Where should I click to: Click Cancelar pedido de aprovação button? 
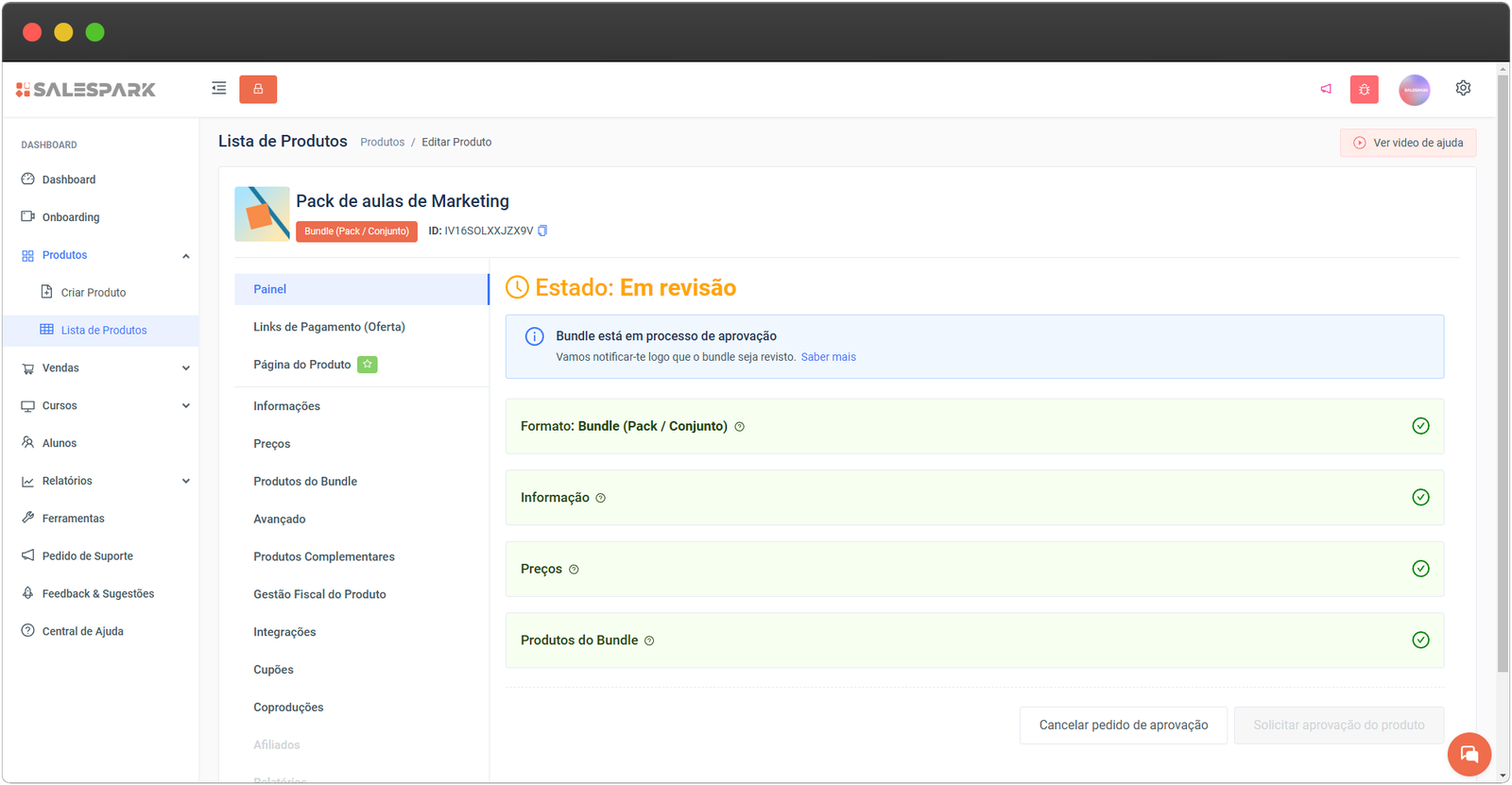click(x=1123, y=725)
